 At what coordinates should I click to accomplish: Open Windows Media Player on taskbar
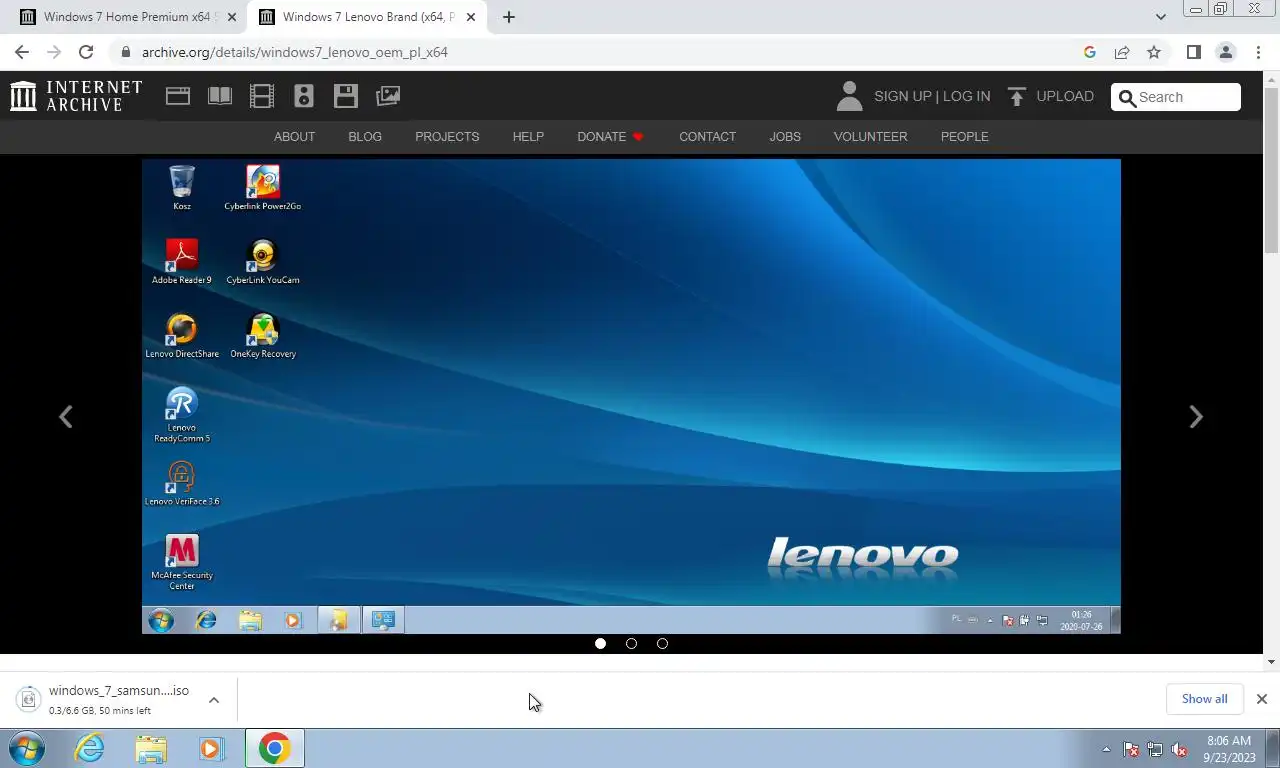click(211, 748)
